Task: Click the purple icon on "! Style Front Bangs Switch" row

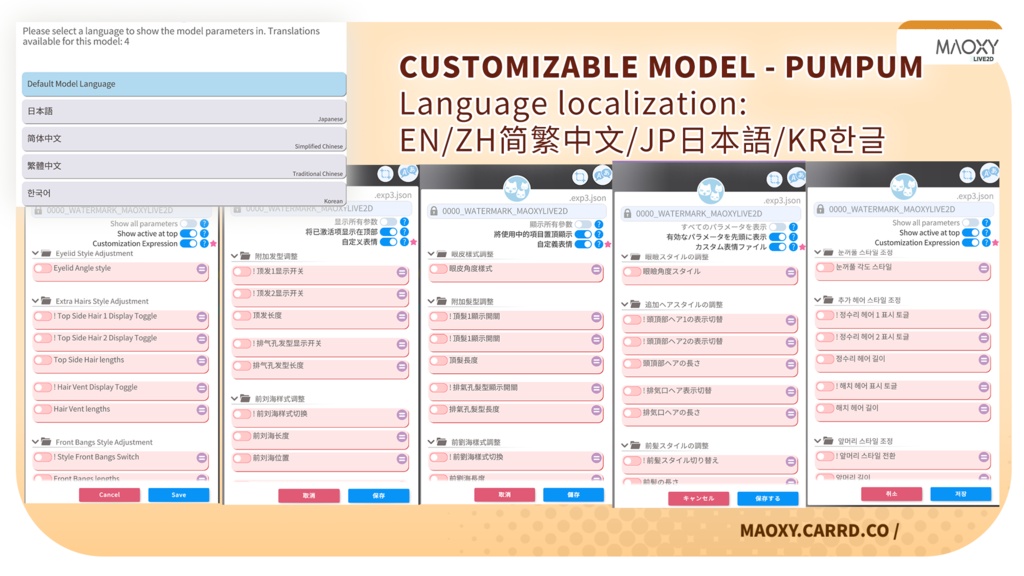Action: click(x=202, y=458)
